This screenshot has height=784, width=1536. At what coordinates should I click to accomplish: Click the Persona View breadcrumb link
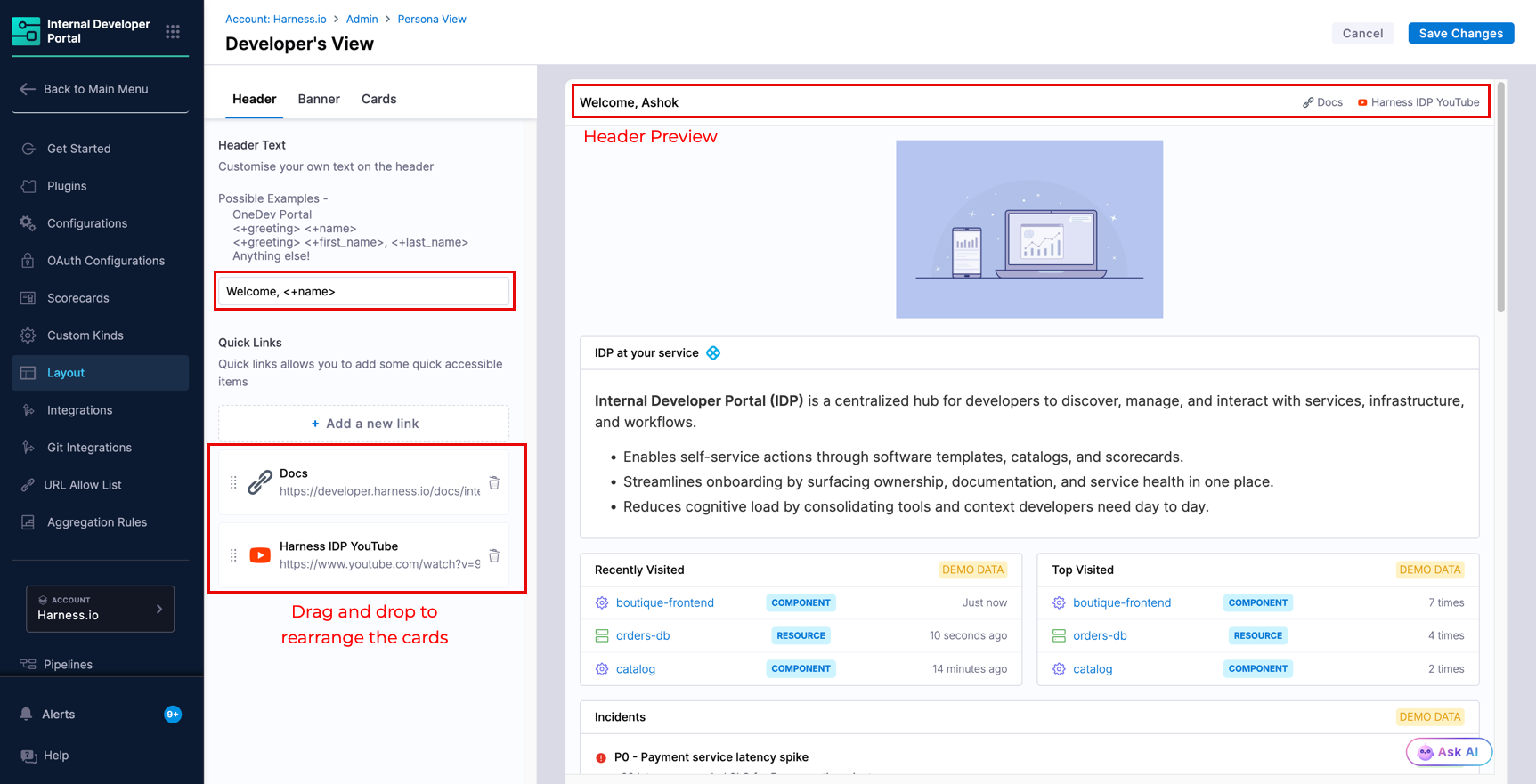pos(432,19)
